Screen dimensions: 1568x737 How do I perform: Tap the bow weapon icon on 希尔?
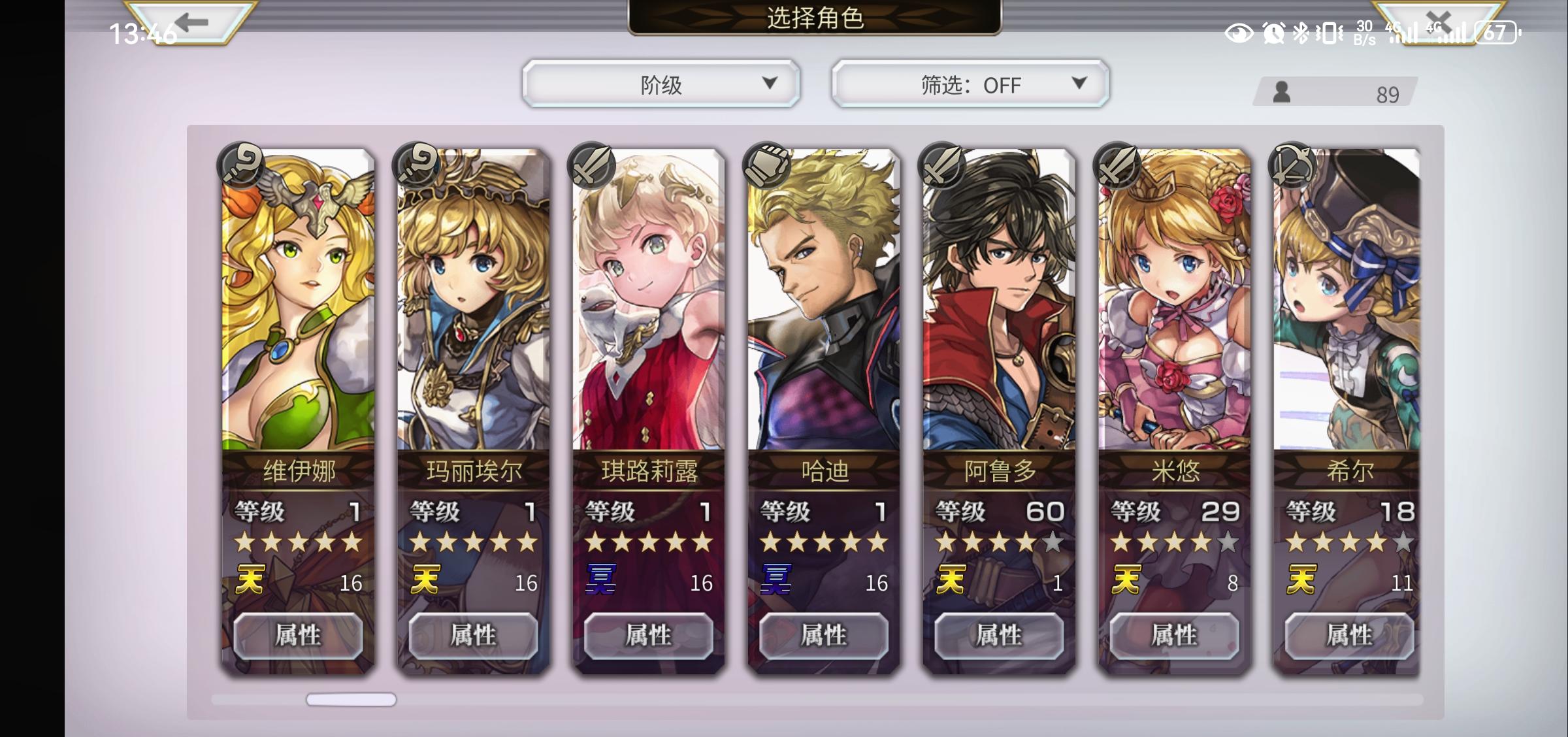pyautogui.click(x=1292, y=165)
